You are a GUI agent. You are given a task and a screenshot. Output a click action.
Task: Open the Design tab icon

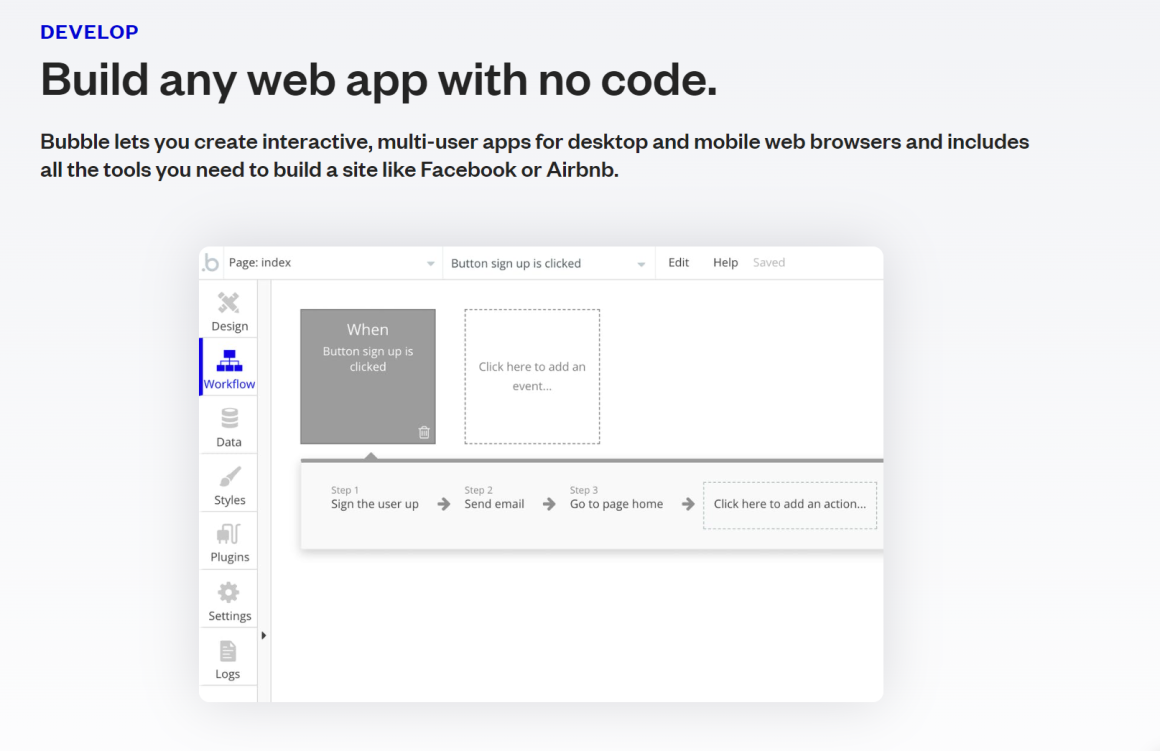tap(229, 303)
